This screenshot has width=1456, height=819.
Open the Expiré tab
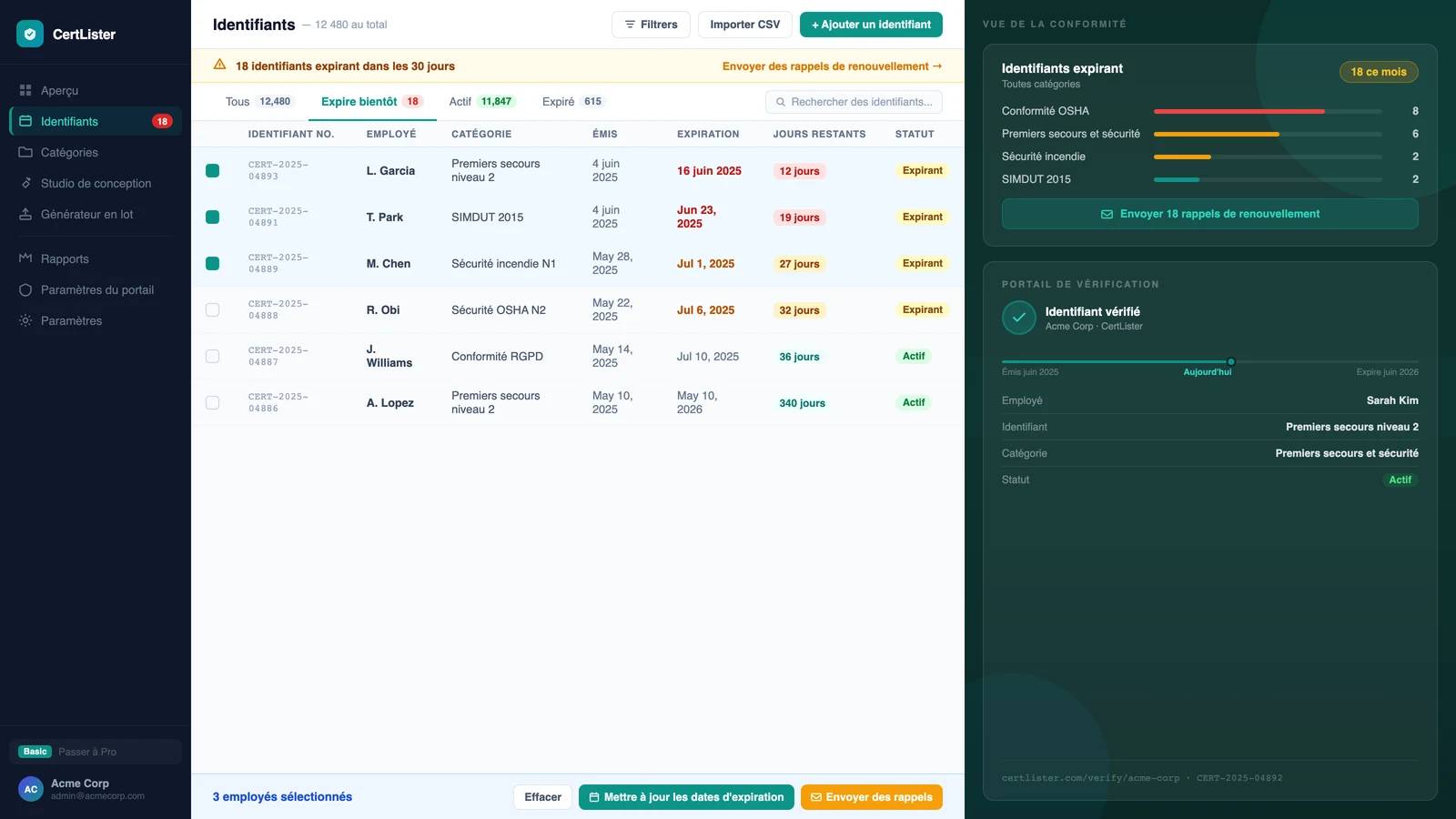573,102
